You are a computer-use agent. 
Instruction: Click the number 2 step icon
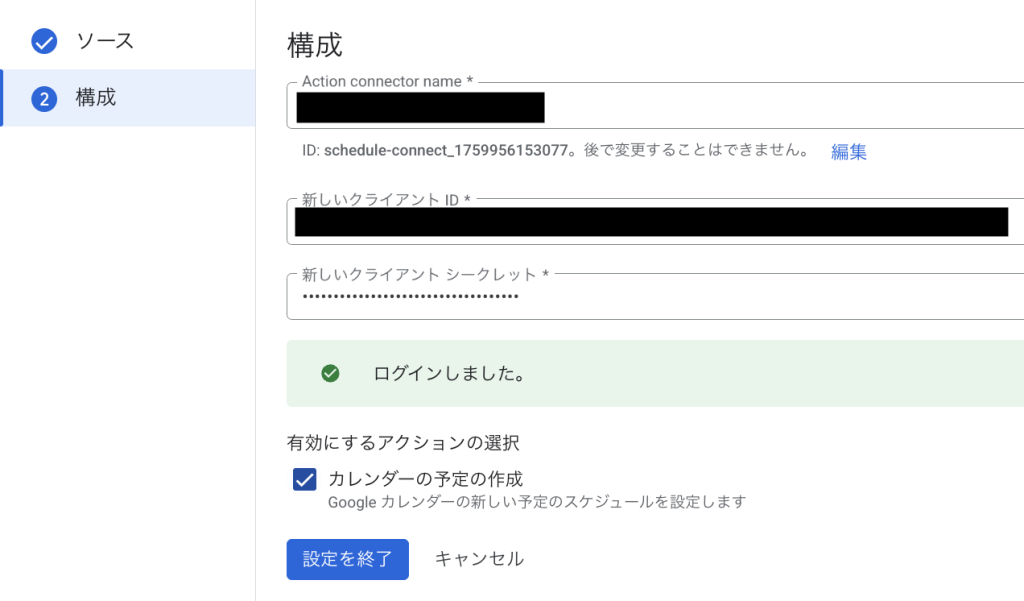(43, 98)
